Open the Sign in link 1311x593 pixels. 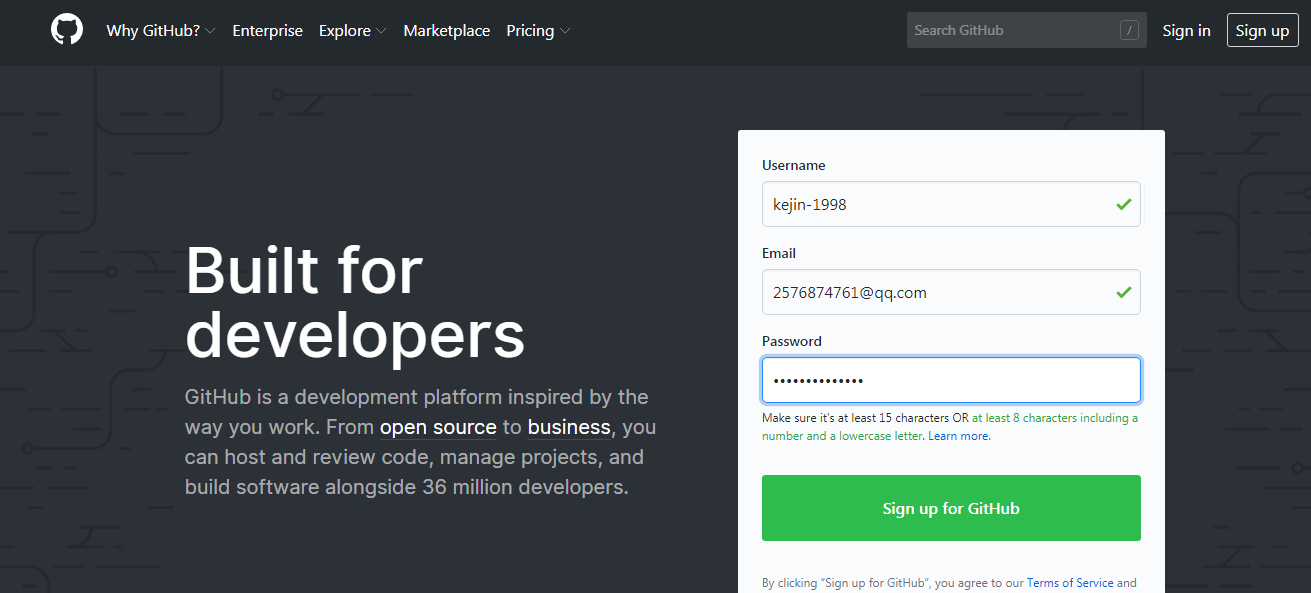pyautogui.click(x=1186, y=31)
